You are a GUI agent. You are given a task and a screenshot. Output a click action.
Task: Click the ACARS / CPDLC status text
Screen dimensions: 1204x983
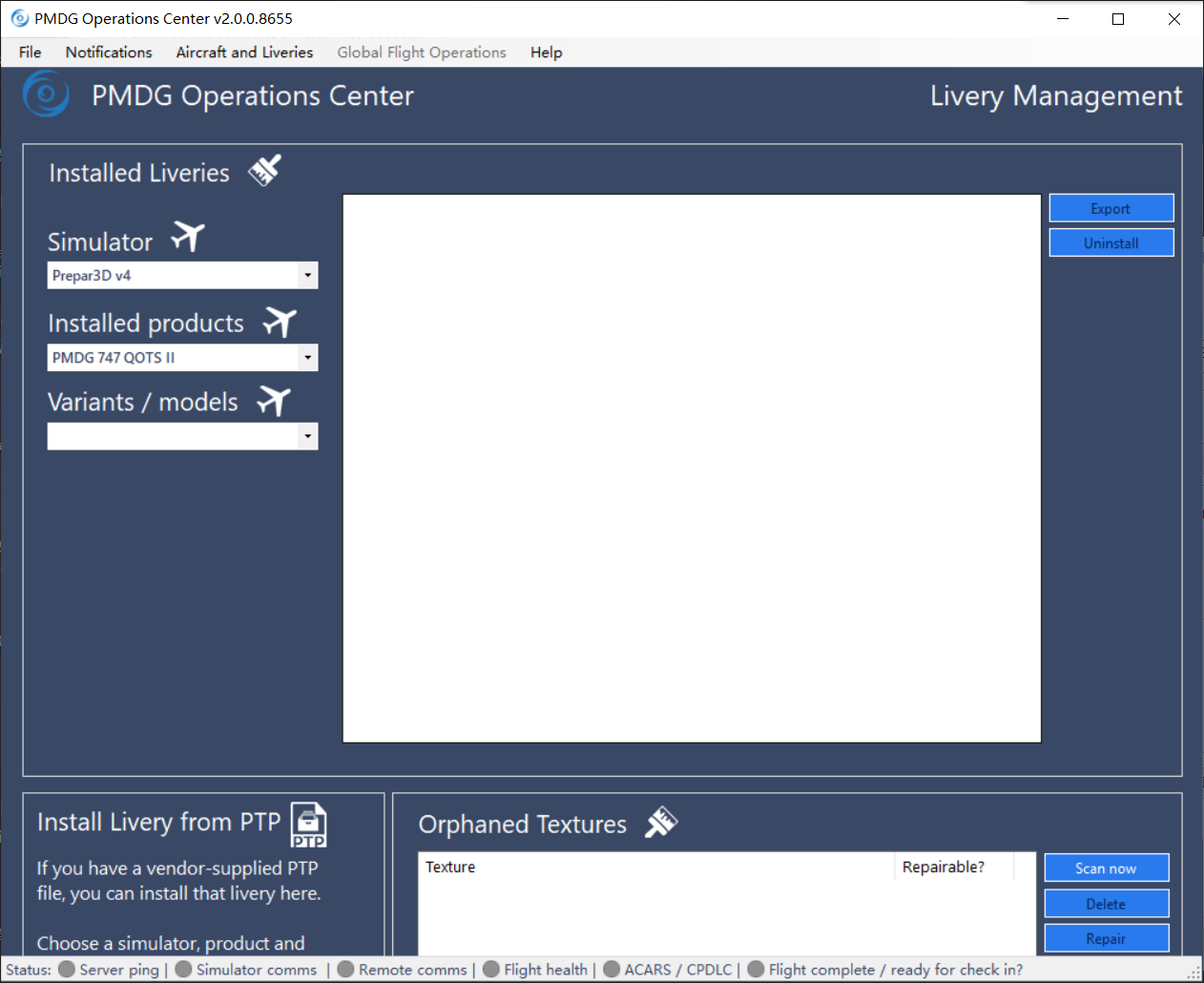coord(678,970)
